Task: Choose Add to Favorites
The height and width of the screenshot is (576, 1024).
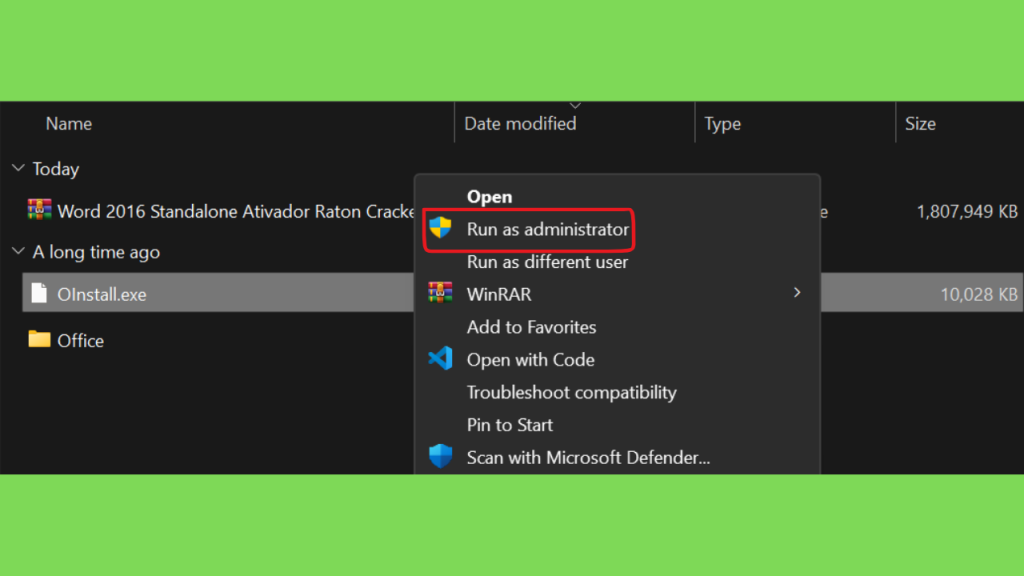Action: (x=531, y=327)
